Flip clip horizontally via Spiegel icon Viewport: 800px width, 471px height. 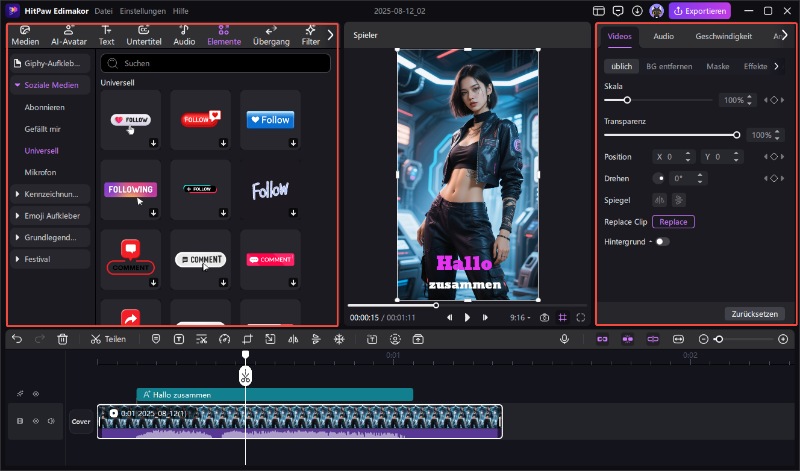[660, 200]
